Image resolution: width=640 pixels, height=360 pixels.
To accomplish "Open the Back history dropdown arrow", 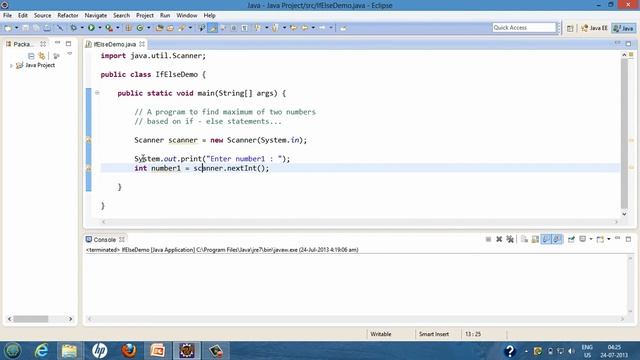I will 313,28.
